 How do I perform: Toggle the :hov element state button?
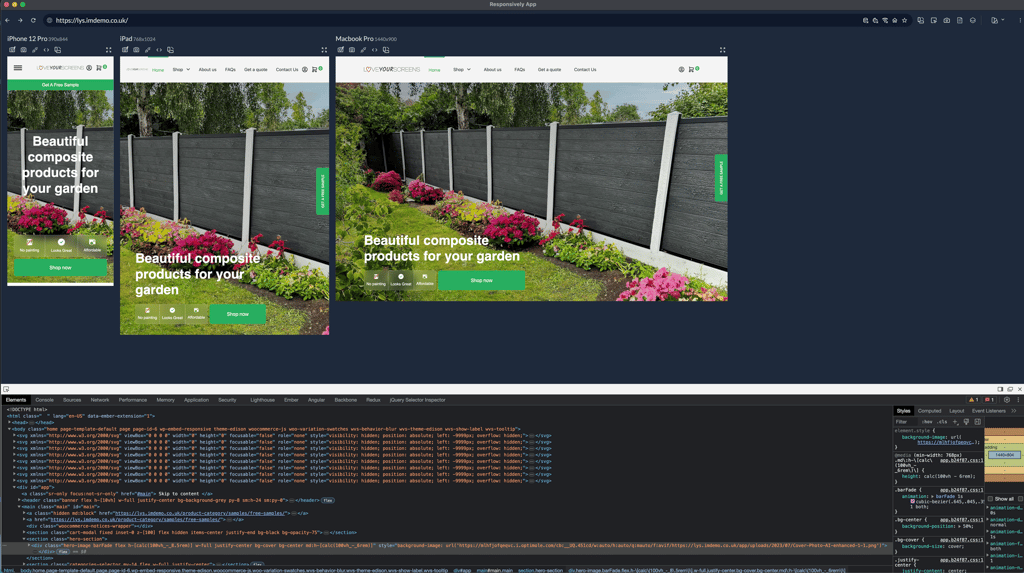(x=927, y=422)
